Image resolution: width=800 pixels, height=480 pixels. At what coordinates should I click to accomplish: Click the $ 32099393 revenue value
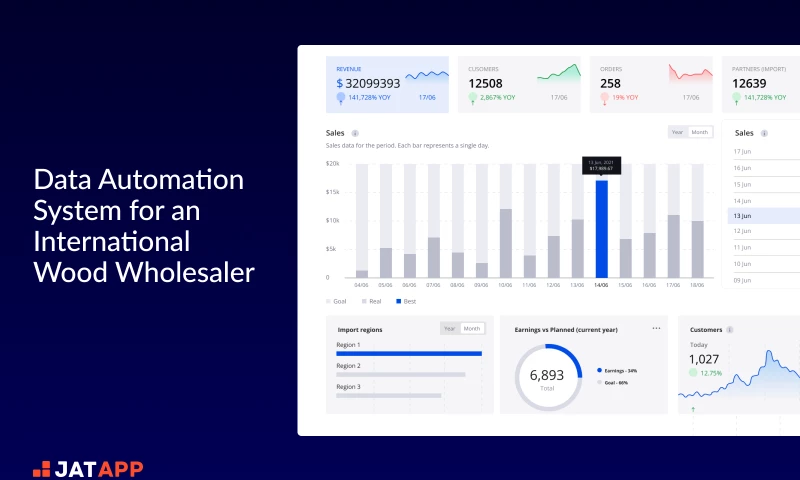click(368, 83)
